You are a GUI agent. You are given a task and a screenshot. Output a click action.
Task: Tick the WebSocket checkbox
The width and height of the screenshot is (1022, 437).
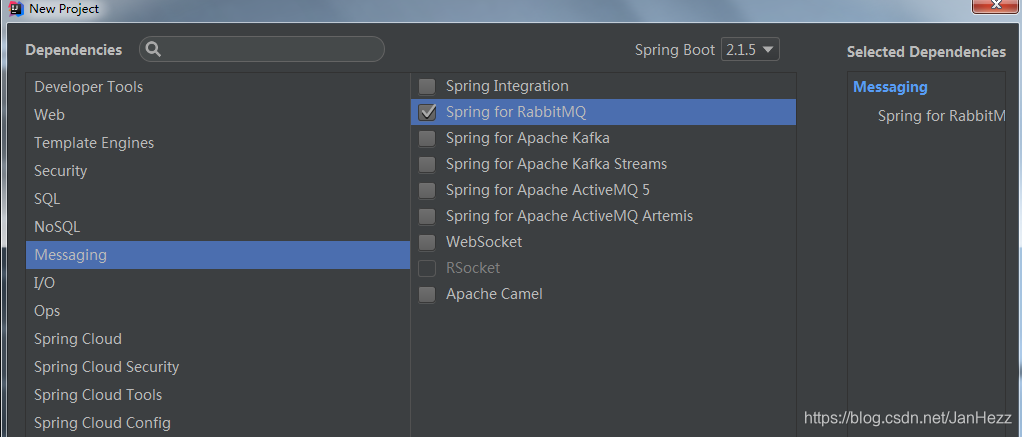[427, 242]
